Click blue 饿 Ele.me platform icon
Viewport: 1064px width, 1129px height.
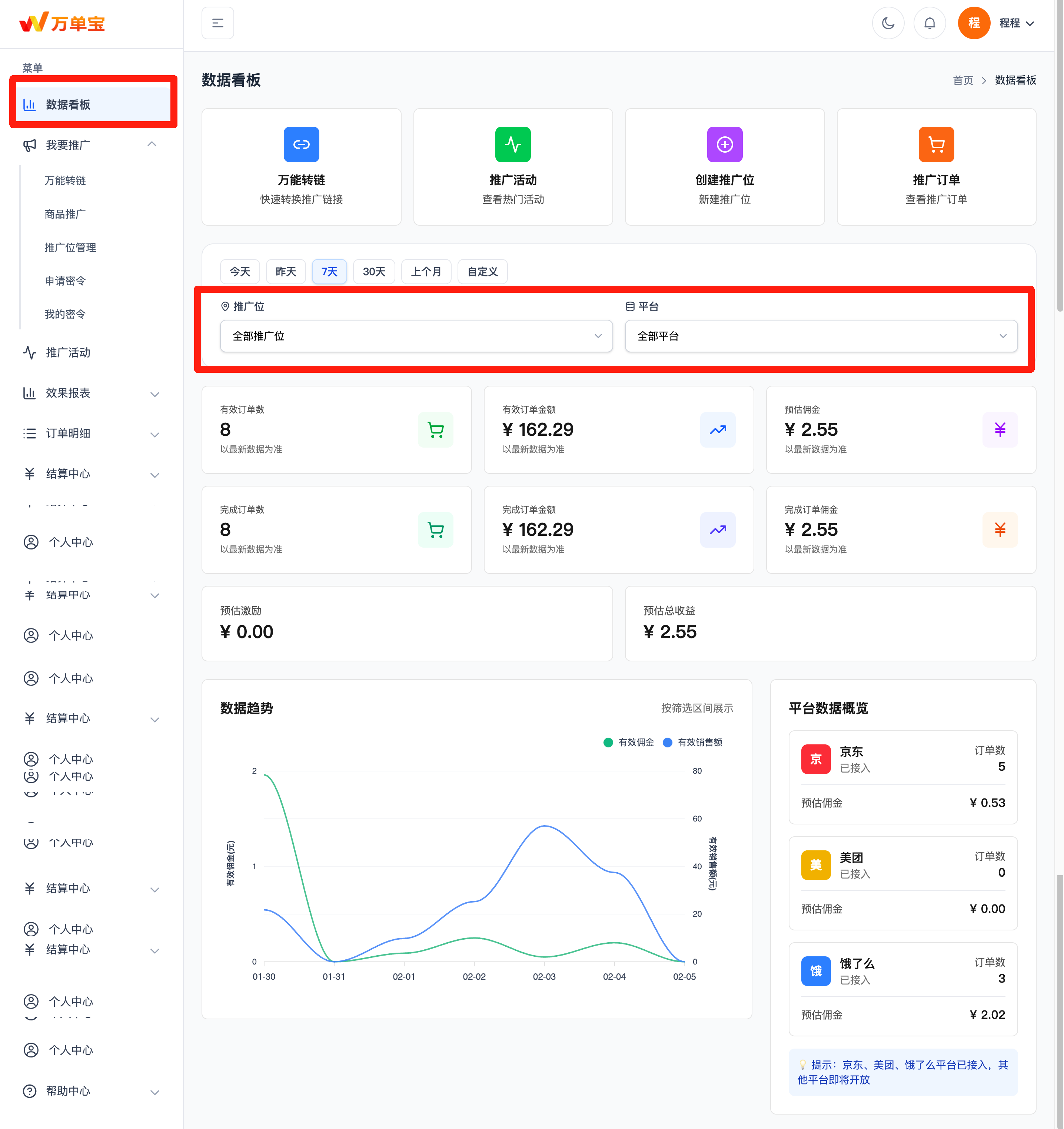coord(816,971)
